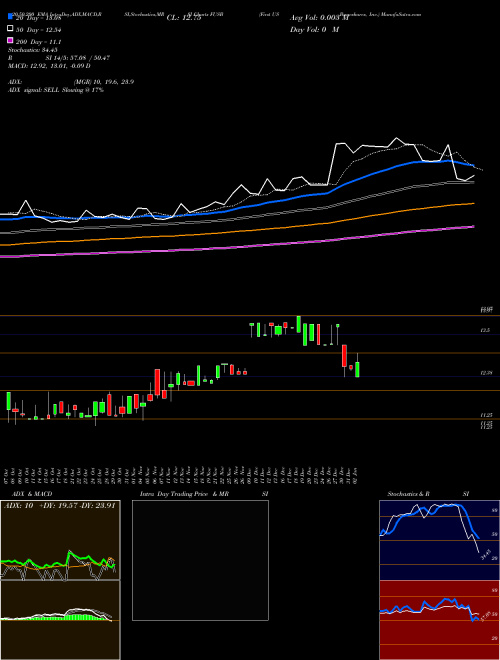This screenshot has height=660, width=500.
Task: Click the thick blue 20 Day EMA line
Action: pyautogui.click(x=236, y=207)
